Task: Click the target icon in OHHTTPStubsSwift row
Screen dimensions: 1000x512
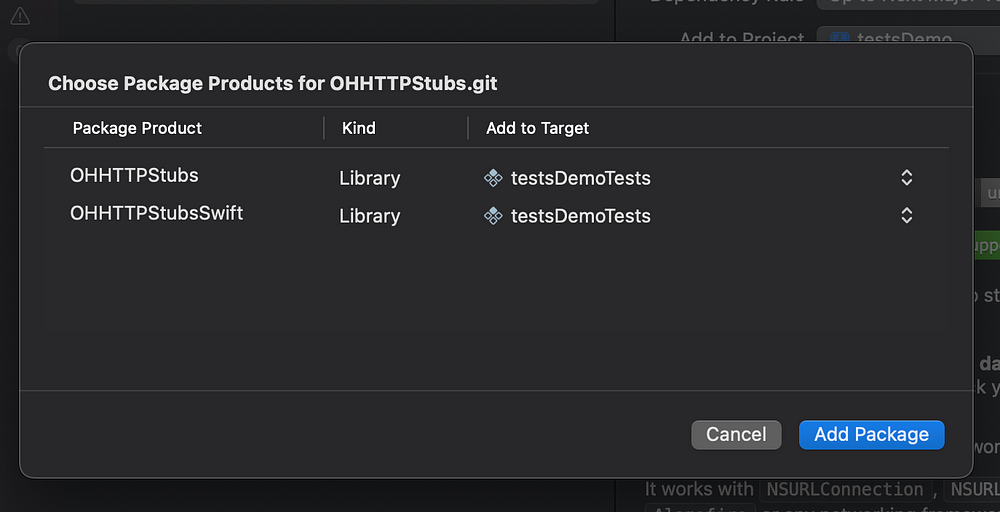Action: 493,216
